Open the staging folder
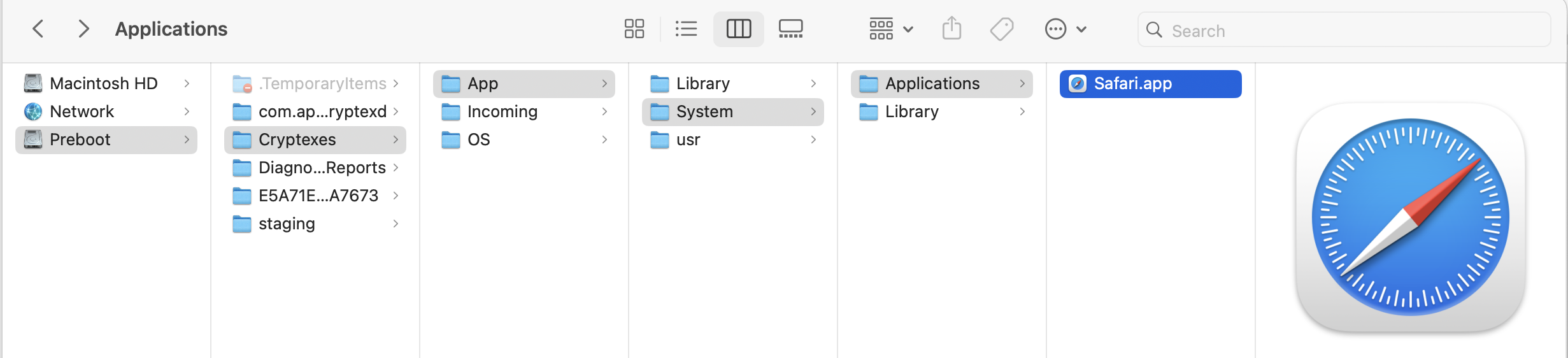Screen dimensions: 1568x358 tap(287, 224)
